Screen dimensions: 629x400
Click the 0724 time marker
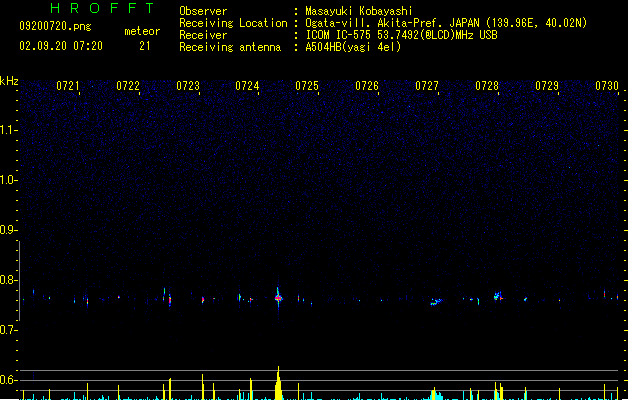pos(247,86)
